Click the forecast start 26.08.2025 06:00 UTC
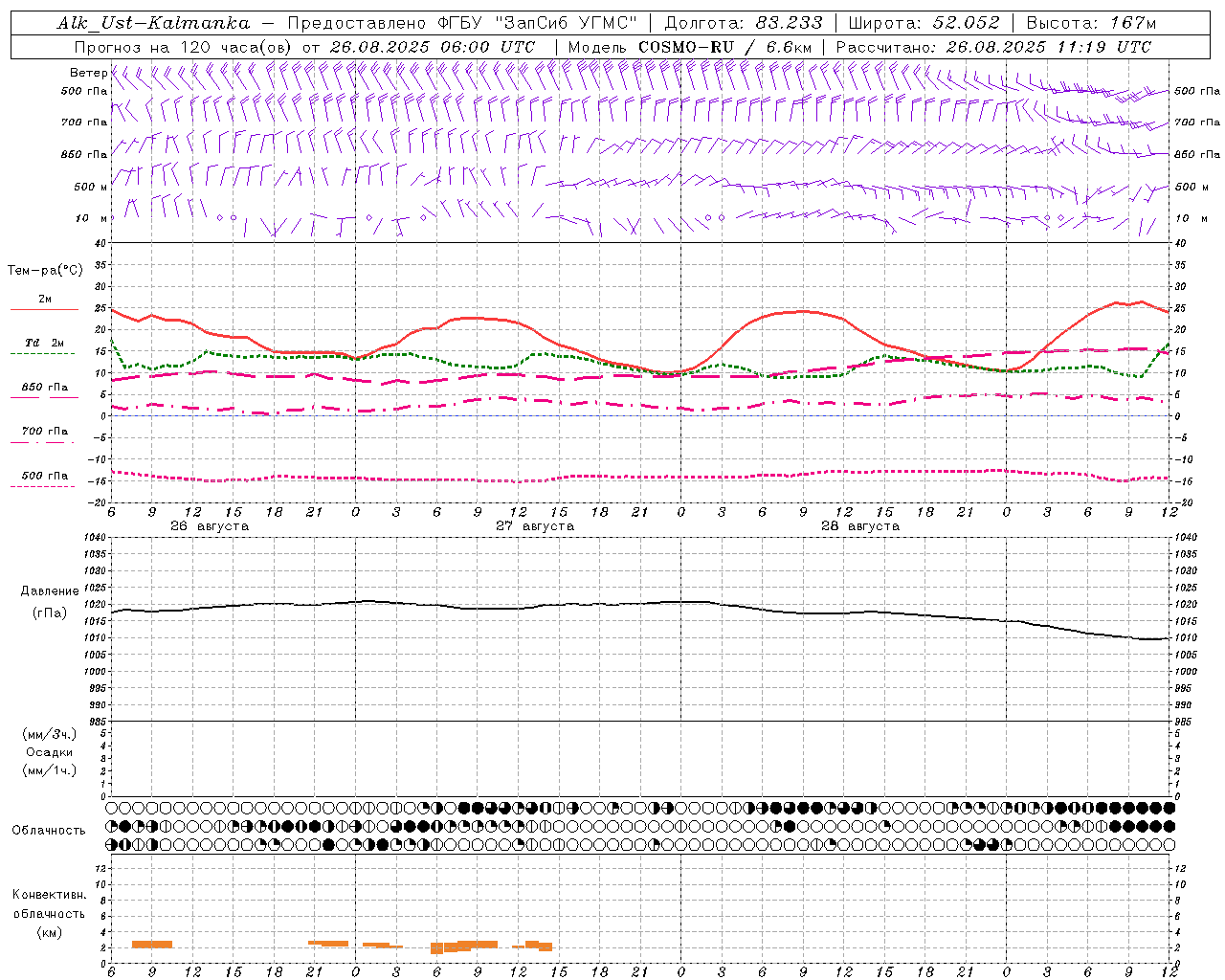The image size is (1225, 980). (x=433, y=47)
